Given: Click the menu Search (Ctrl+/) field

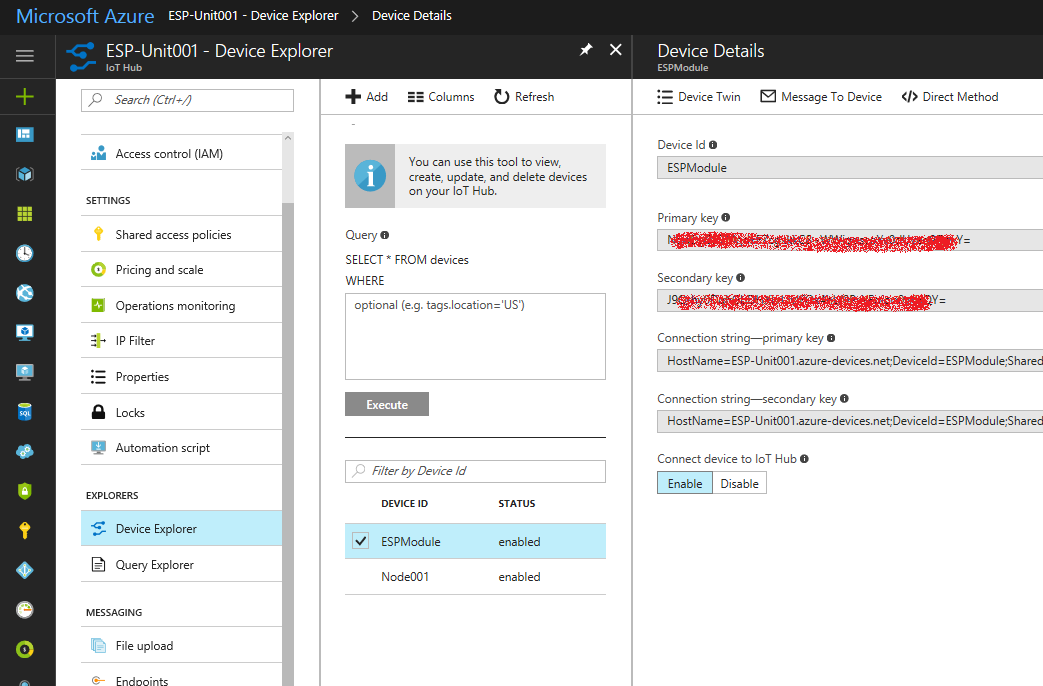Looking at the screenshot, I should [x=187, y=100].
